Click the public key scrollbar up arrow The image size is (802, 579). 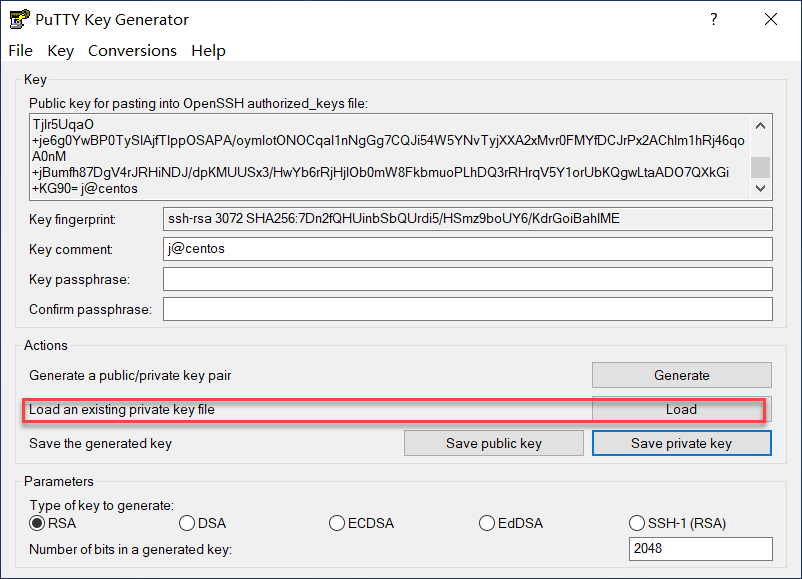[761, 125]
